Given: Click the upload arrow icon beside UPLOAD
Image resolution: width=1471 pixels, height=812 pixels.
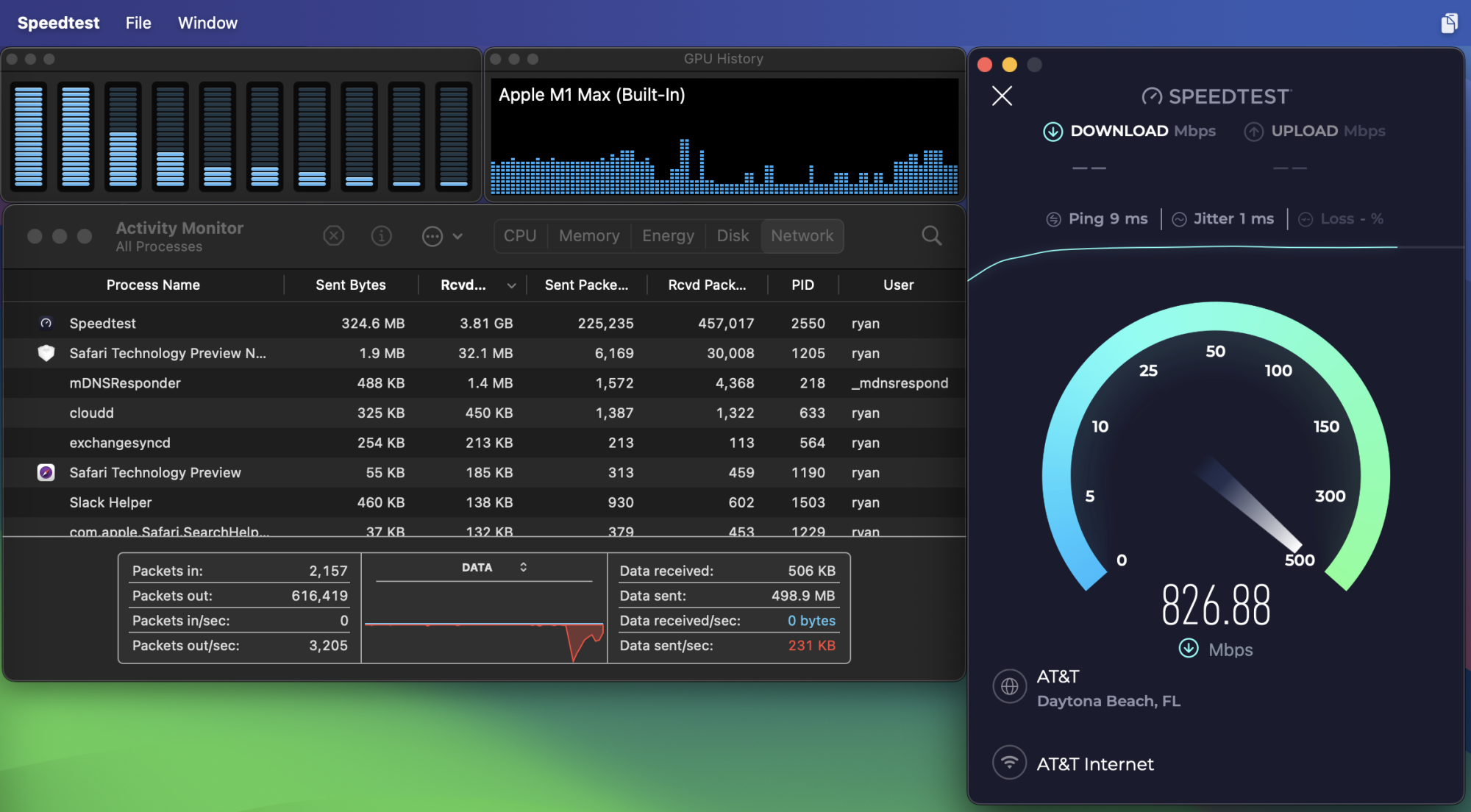Looking at the screenshot, I should click(x=1253, y=132).
